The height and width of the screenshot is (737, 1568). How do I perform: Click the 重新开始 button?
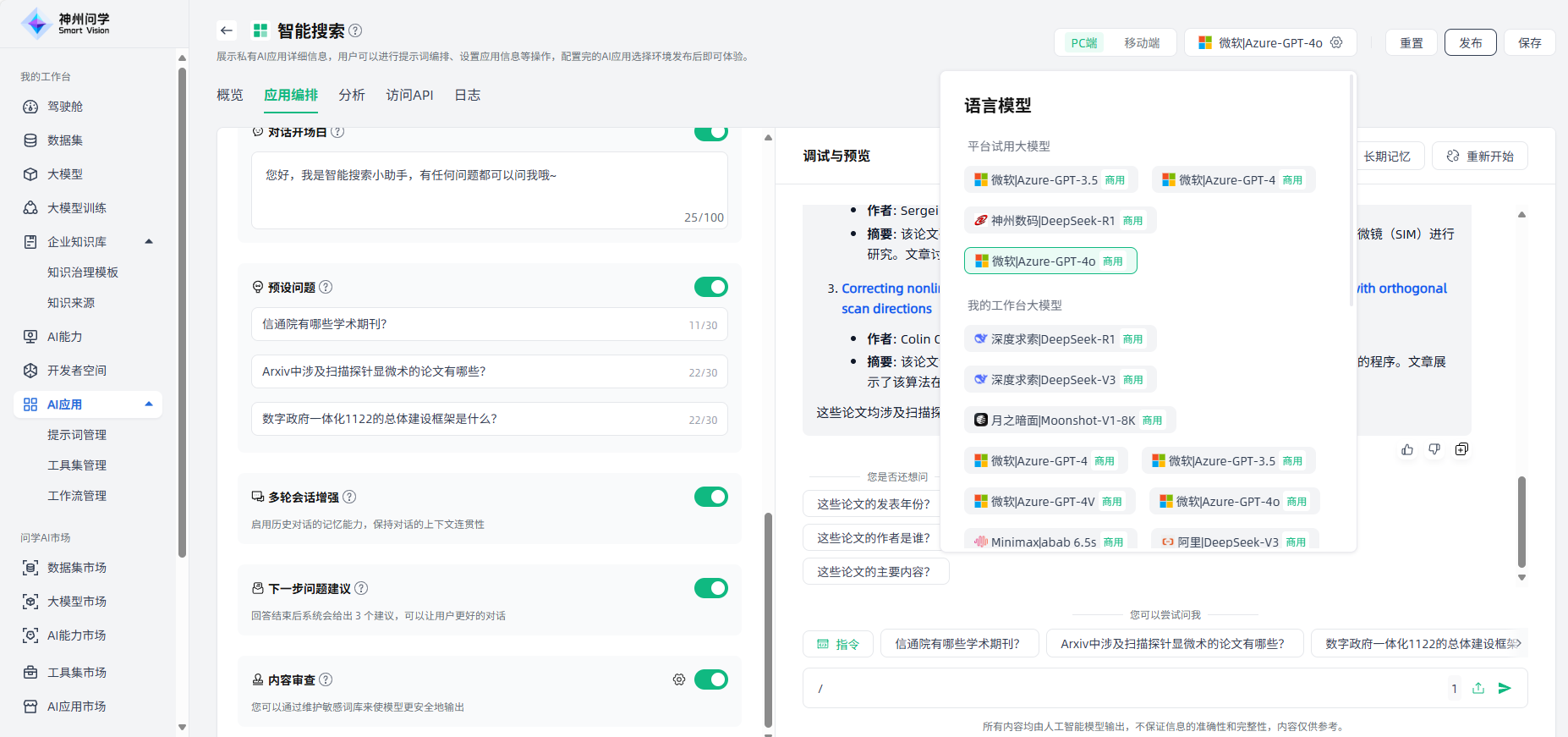point(1480,156)
